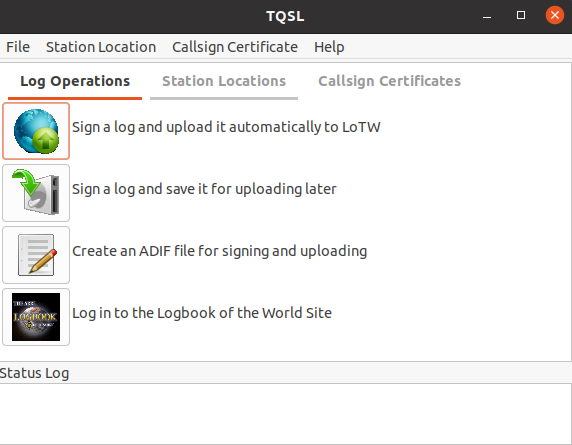Open the Station Location menu
The width and height of the screenshot is (572, 445).
[101, 47]
